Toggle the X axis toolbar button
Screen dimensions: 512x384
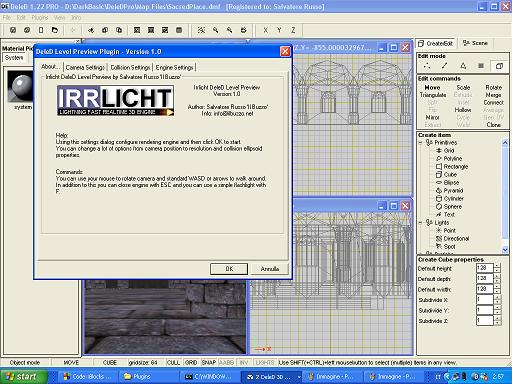pos(265,30)
